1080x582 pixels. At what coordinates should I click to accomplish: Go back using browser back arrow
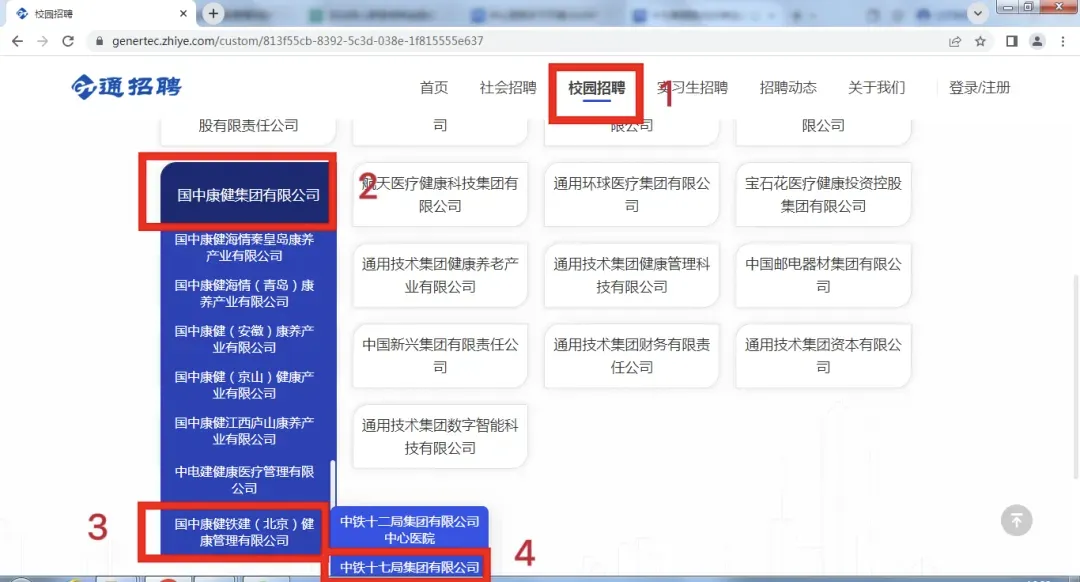[17, 41]
